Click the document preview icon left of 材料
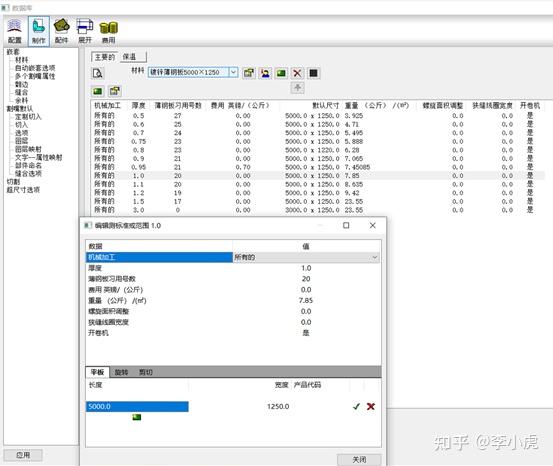553x466 pixels. (x=98, y=73)
